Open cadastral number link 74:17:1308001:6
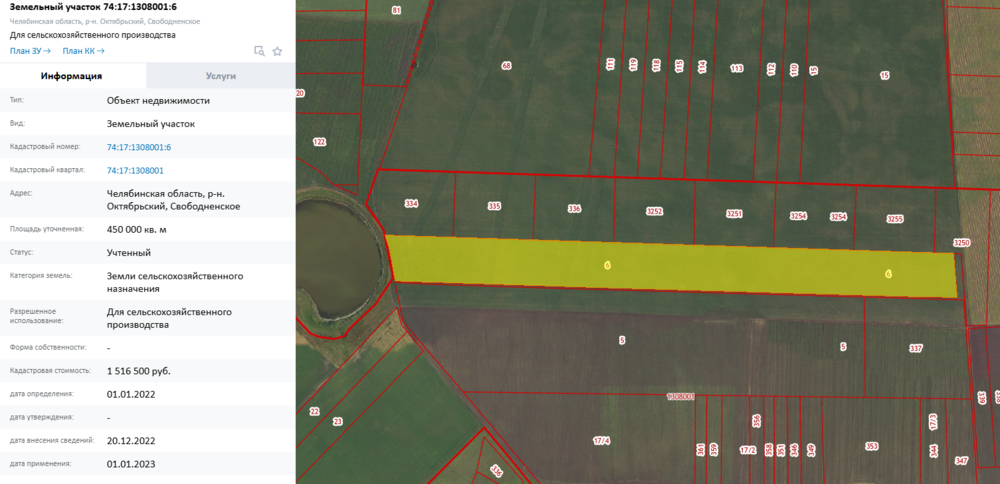 pos(139,147)
